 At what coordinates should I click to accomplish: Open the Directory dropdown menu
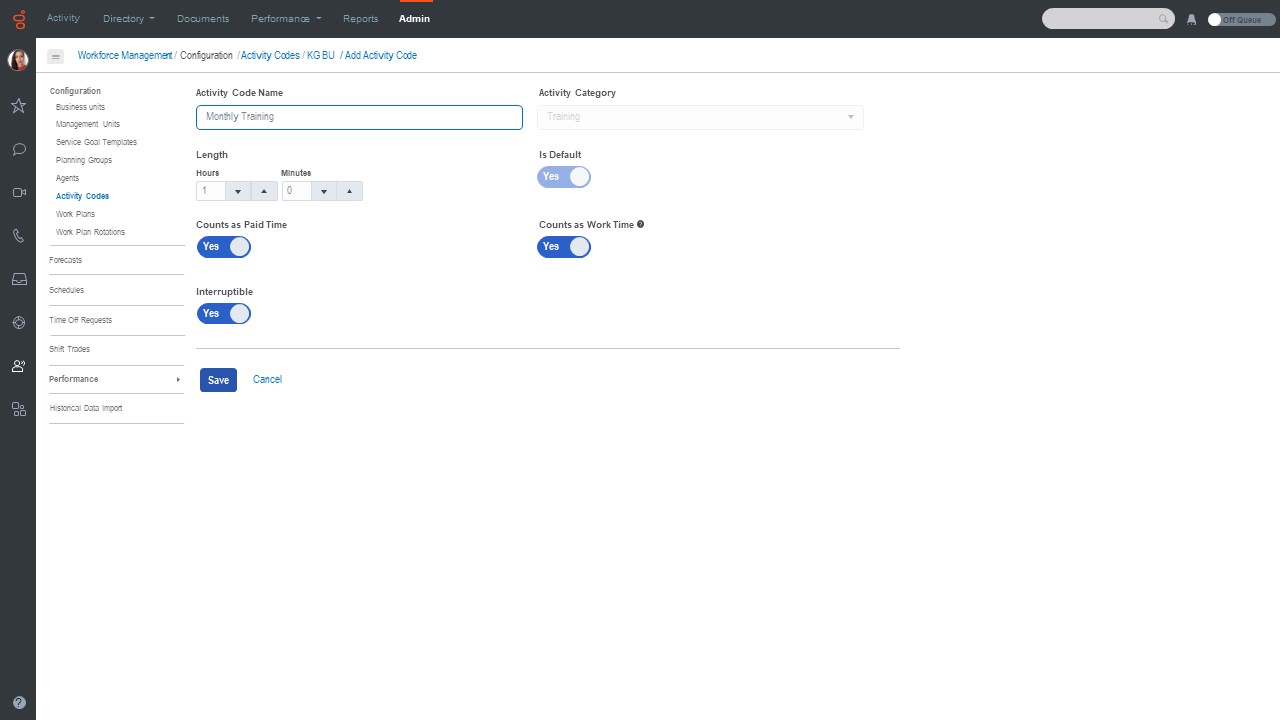click(129, 19)
